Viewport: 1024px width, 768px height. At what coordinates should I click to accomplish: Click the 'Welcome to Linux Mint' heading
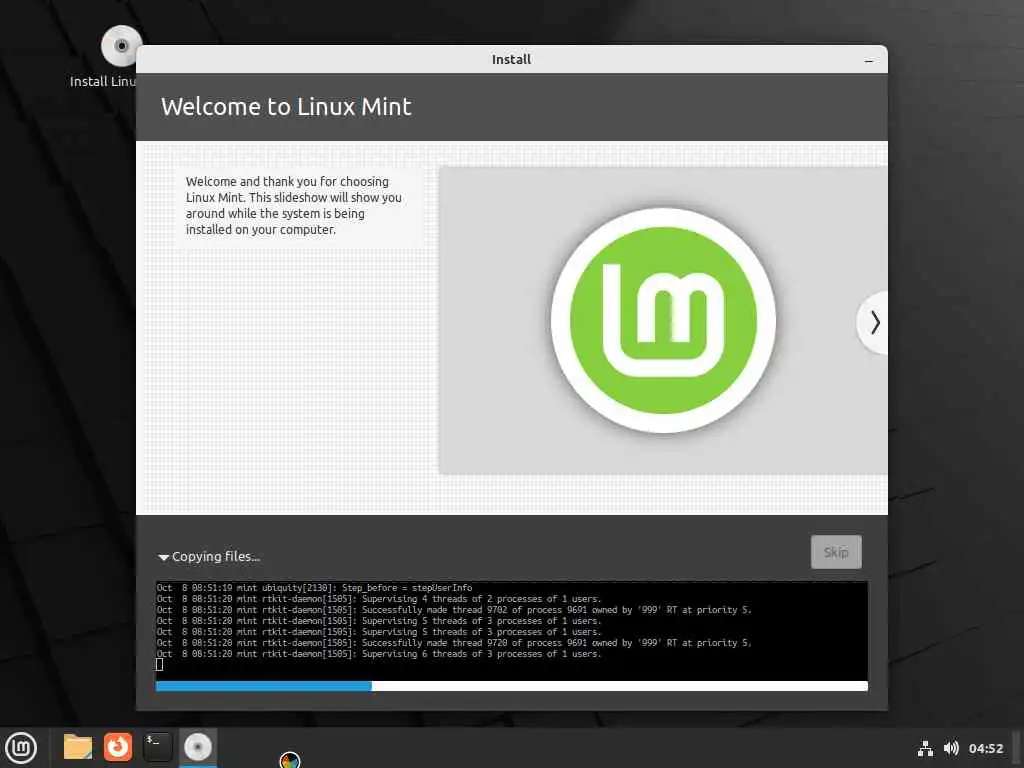click(286, 106)
